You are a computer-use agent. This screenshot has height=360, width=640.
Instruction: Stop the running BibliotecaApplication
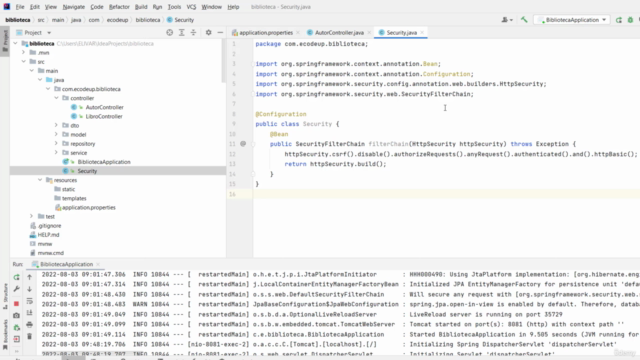pyautogui.click(x=16, y=304)
